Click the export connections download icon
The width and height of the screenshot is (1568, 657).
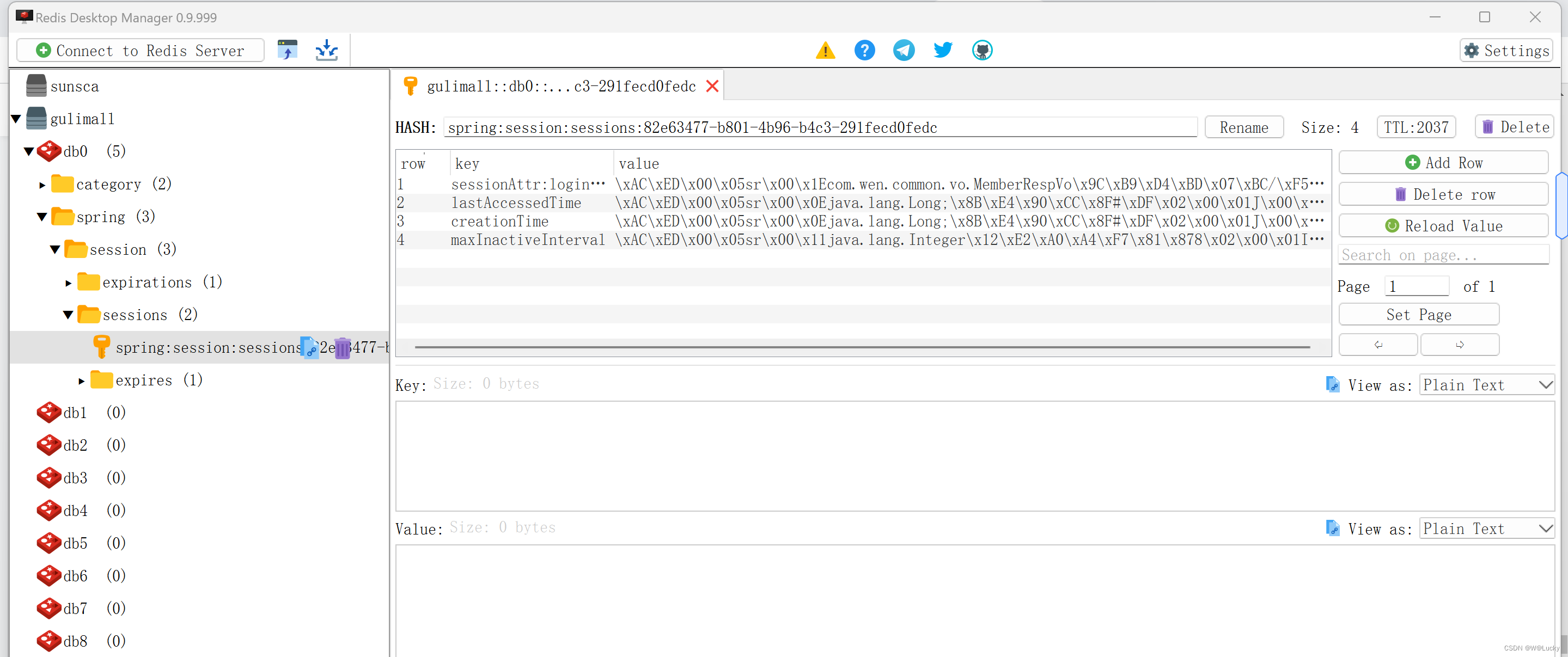pyautogui.click(x=326, y=50)
